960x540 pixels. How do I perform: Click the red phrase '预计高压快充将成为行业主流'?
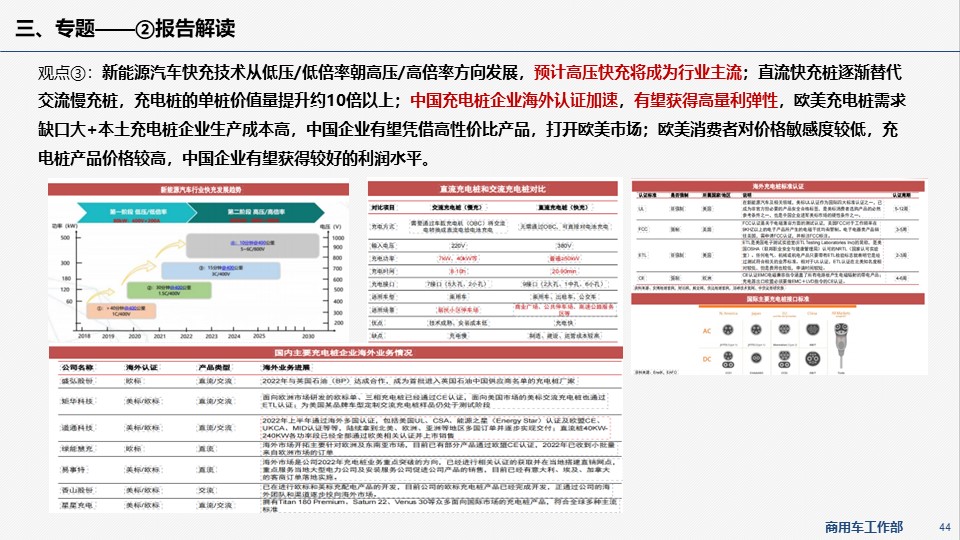637,72
